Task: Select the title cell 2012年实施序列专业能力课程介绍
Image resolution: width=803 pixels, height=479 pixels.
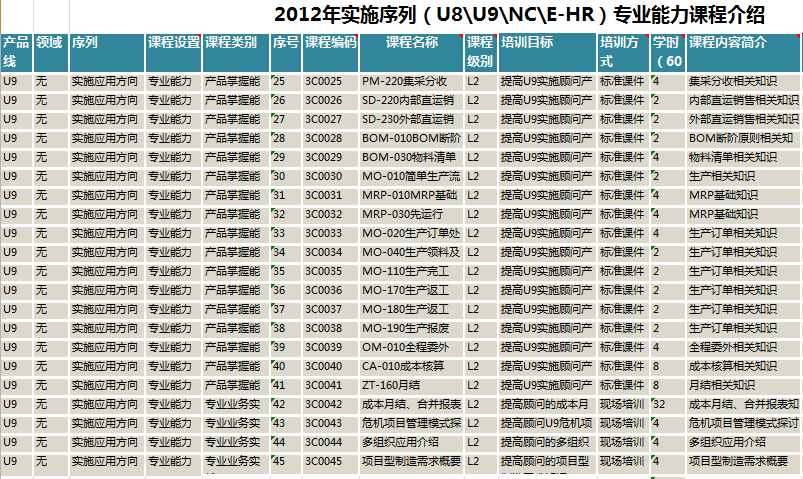Action: click(519, 15)
